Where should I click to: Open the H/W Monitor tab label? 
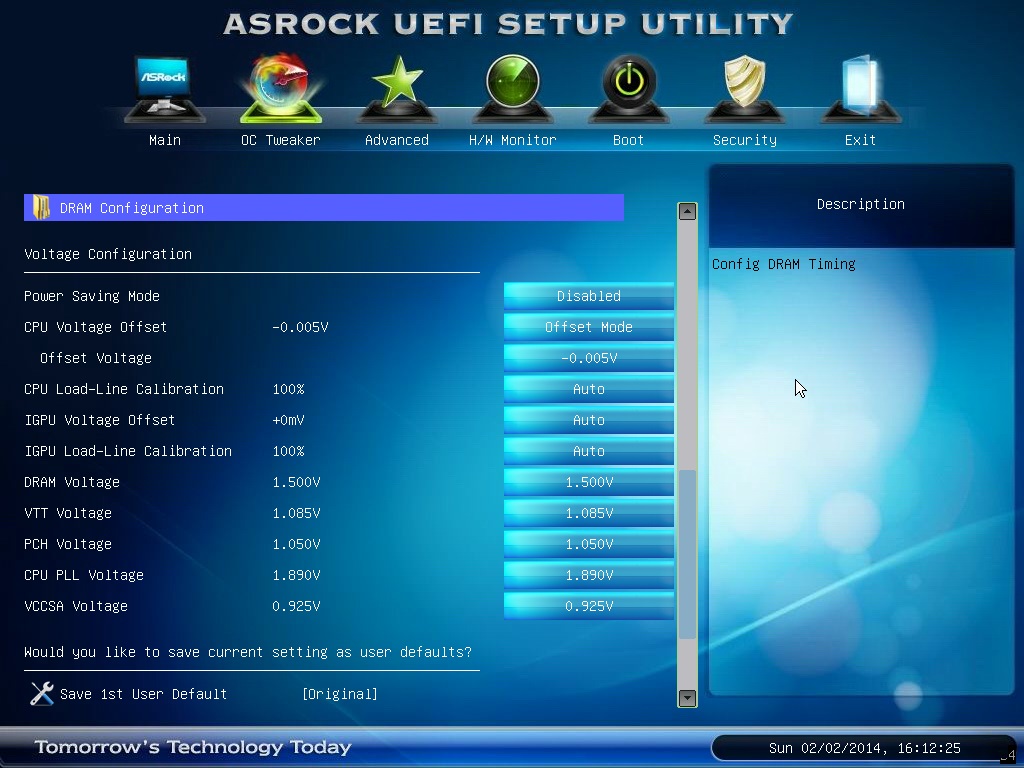513,140
